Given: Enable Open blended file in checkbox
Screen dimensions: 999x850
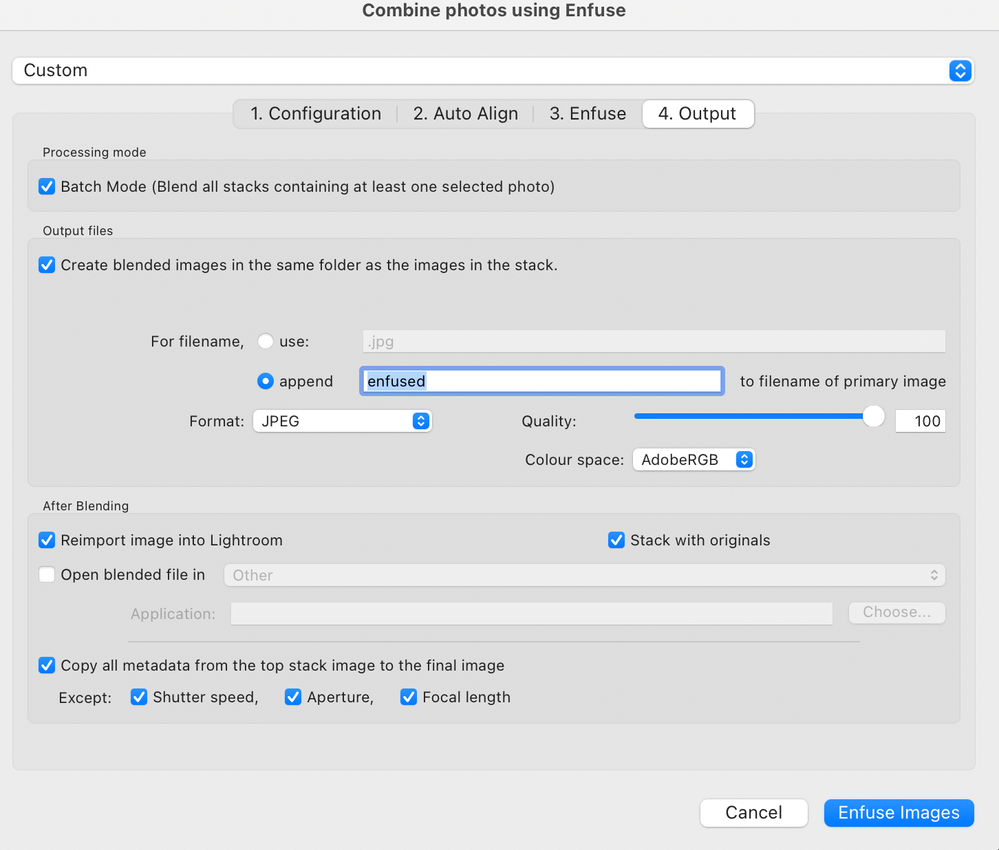Looking at the screenshot, I should [47, 574].
